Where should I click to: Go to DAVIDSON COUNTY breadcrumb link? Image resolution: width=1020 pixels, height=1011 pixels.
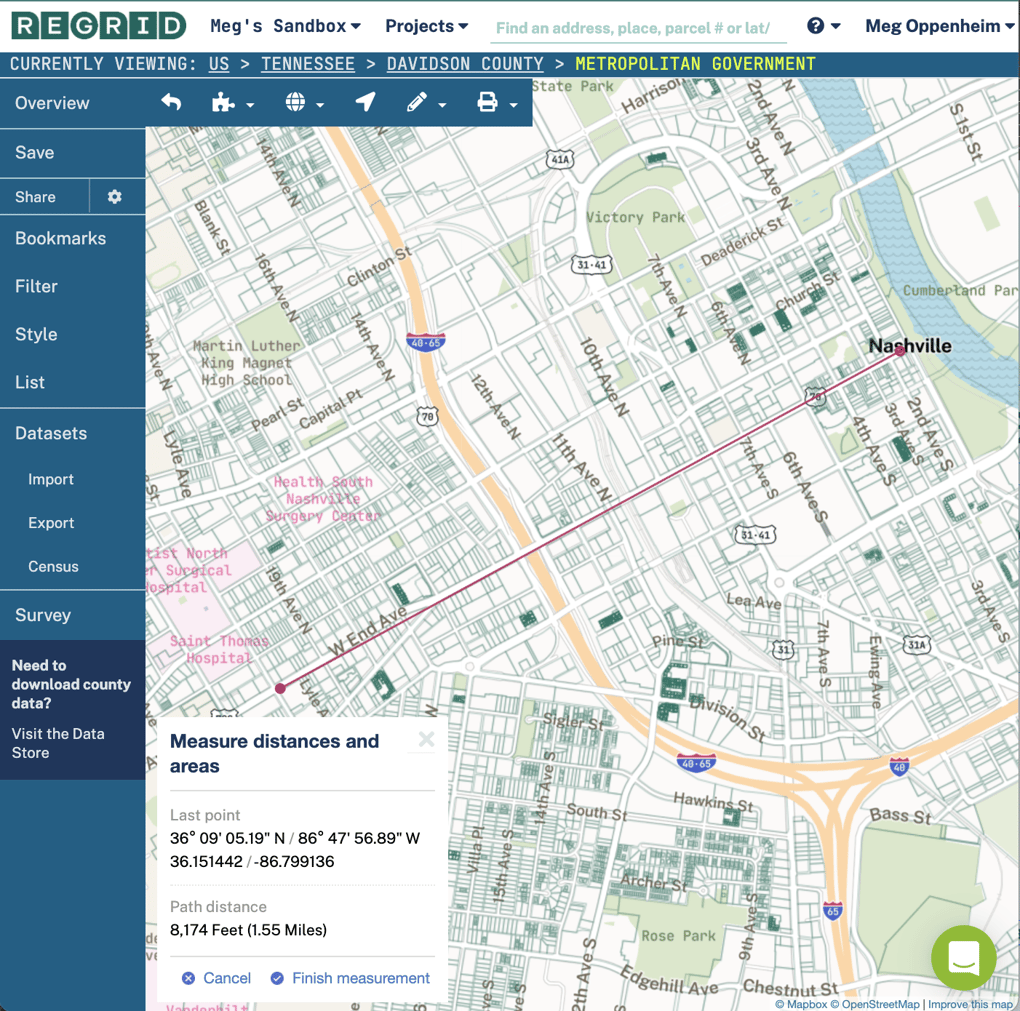coord(464,62)
